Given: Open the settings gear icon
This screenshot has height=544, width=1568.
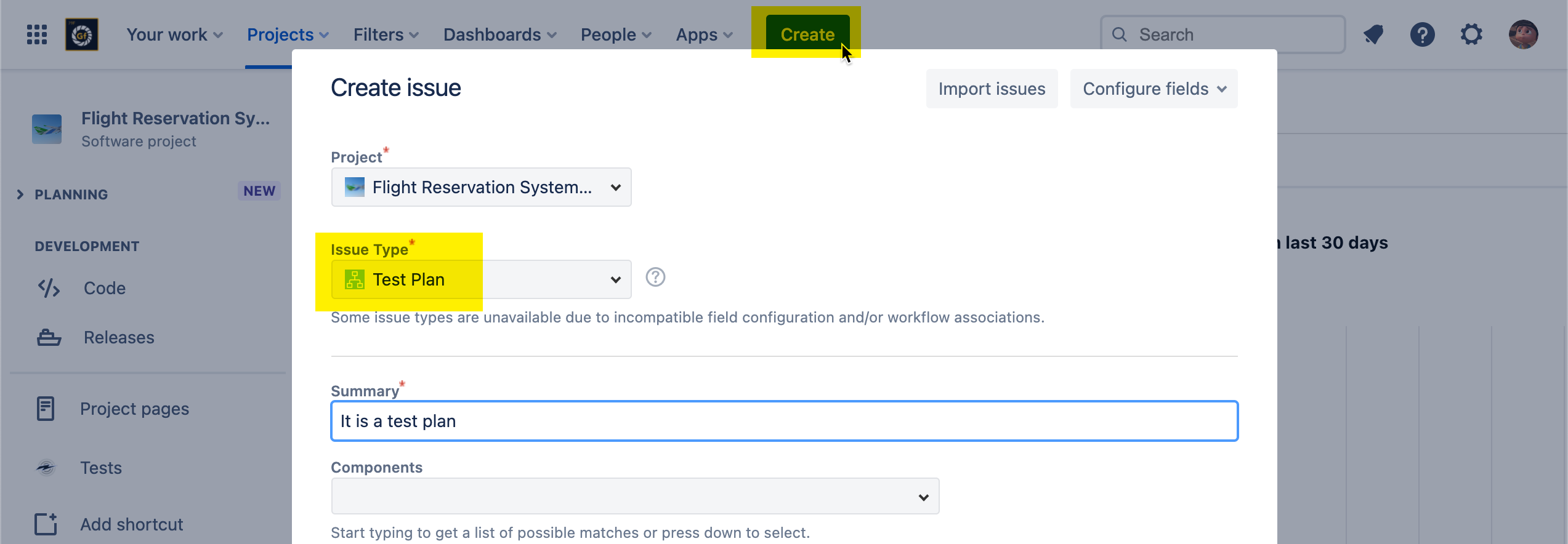Looking at the screenshot, I should tap(1471, 34).
